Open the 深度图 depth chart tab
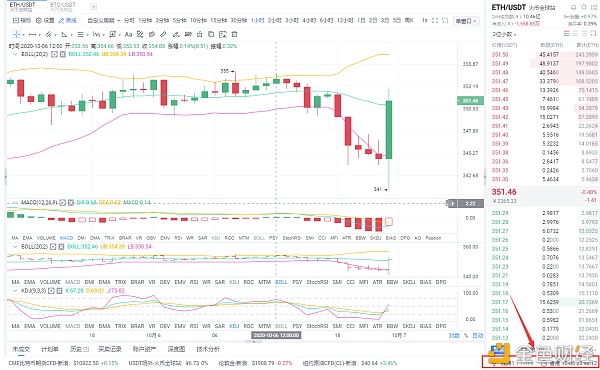The image size is (600, 370). point(176,349)
